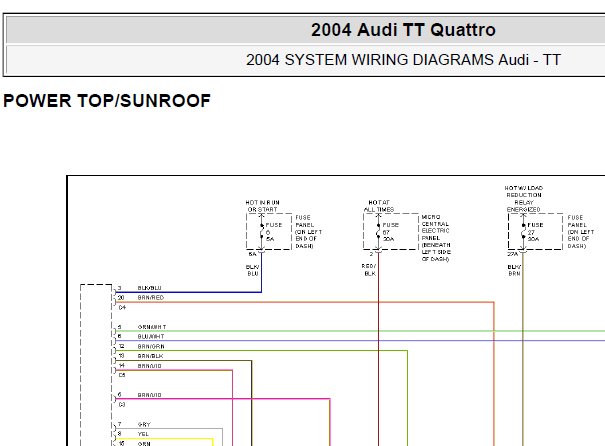This screenshot has height=446, width=605.
Task: Click the "HOT AT ALL TIMES" label
Action: point(379,206)
